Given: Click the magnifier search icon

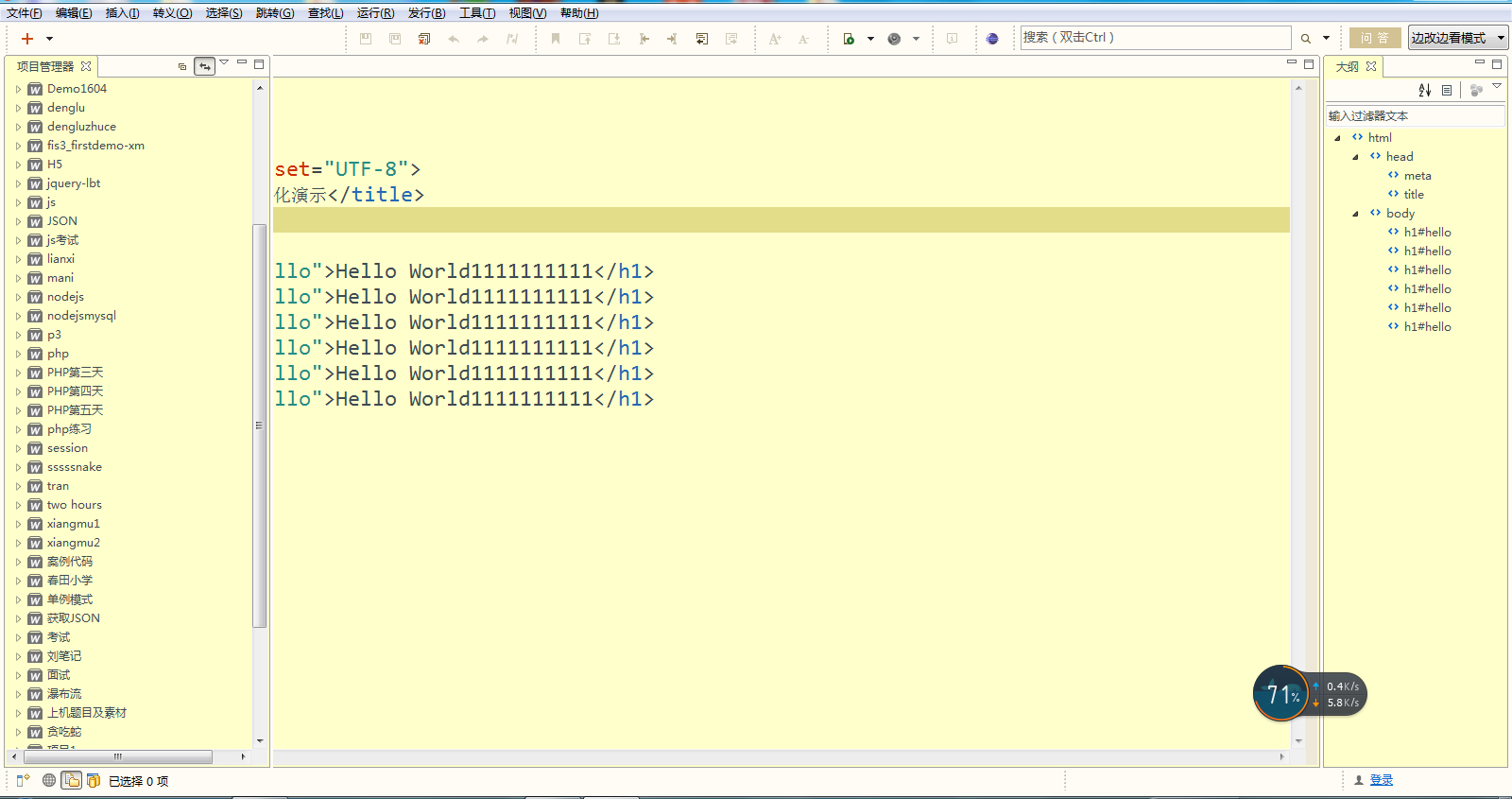Looking at the screenshot, I should (x=1306, y=39).
